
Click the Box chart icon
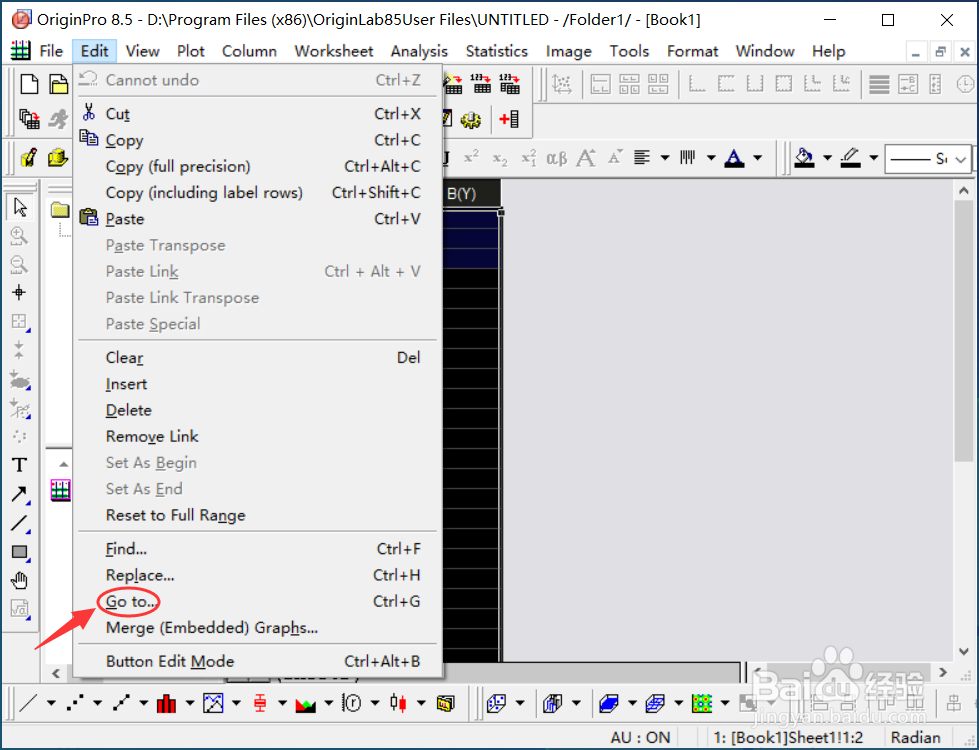pyautogui.click(x=260, y=703)
